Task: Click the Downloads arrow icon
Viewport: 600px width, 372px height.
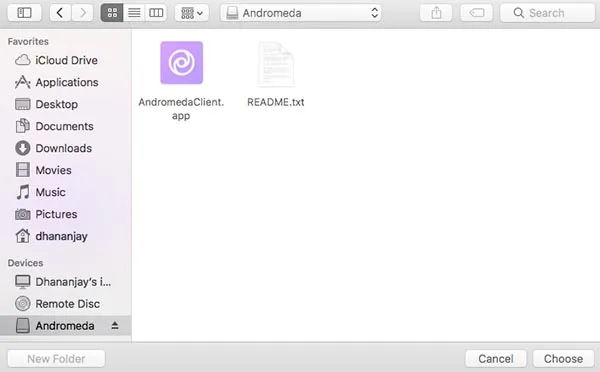Action: (x=23, y=148)
